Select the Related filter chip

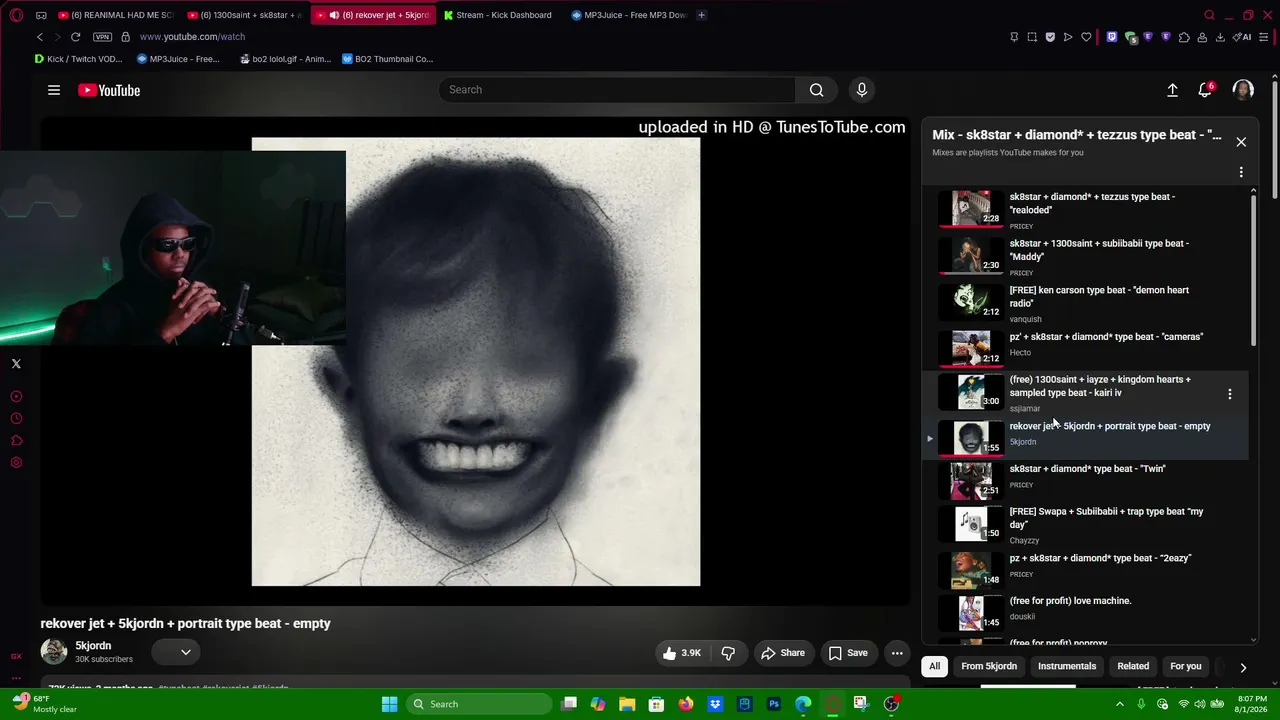click(x=1133, y=666)
